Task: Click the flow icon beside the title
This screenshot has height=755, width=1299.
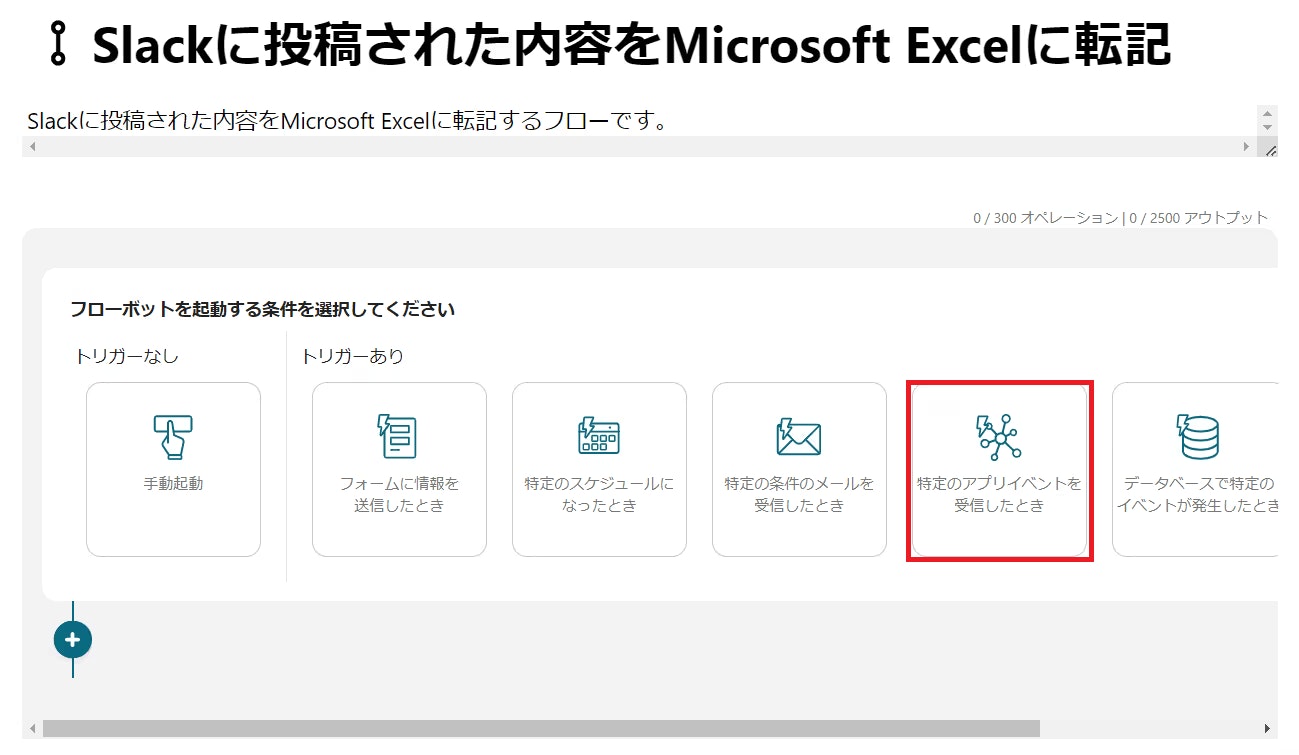Action: pos(58,45)
